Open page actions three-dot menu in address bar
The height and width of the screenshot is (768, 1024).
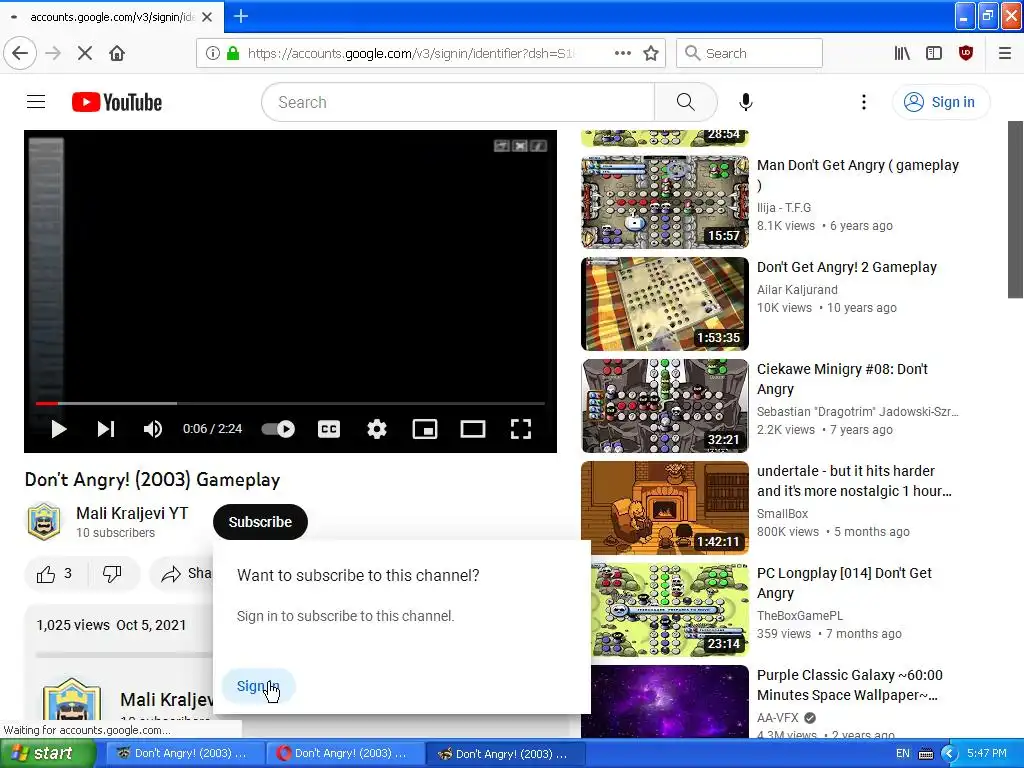click(622, 53)
